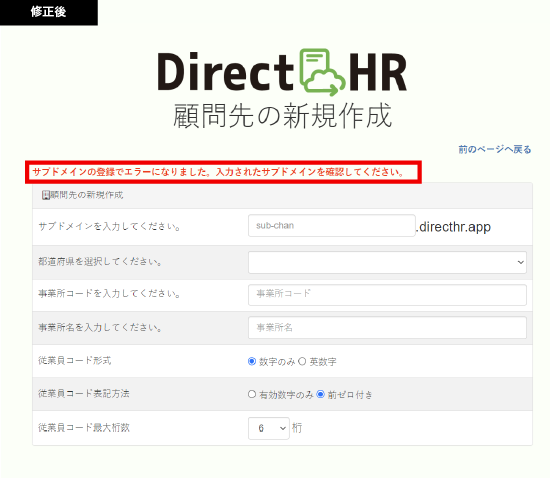The height and width of the screenshot is (478, 550).
Task: Click the 事業所コード input field
Action: [387, 295]
